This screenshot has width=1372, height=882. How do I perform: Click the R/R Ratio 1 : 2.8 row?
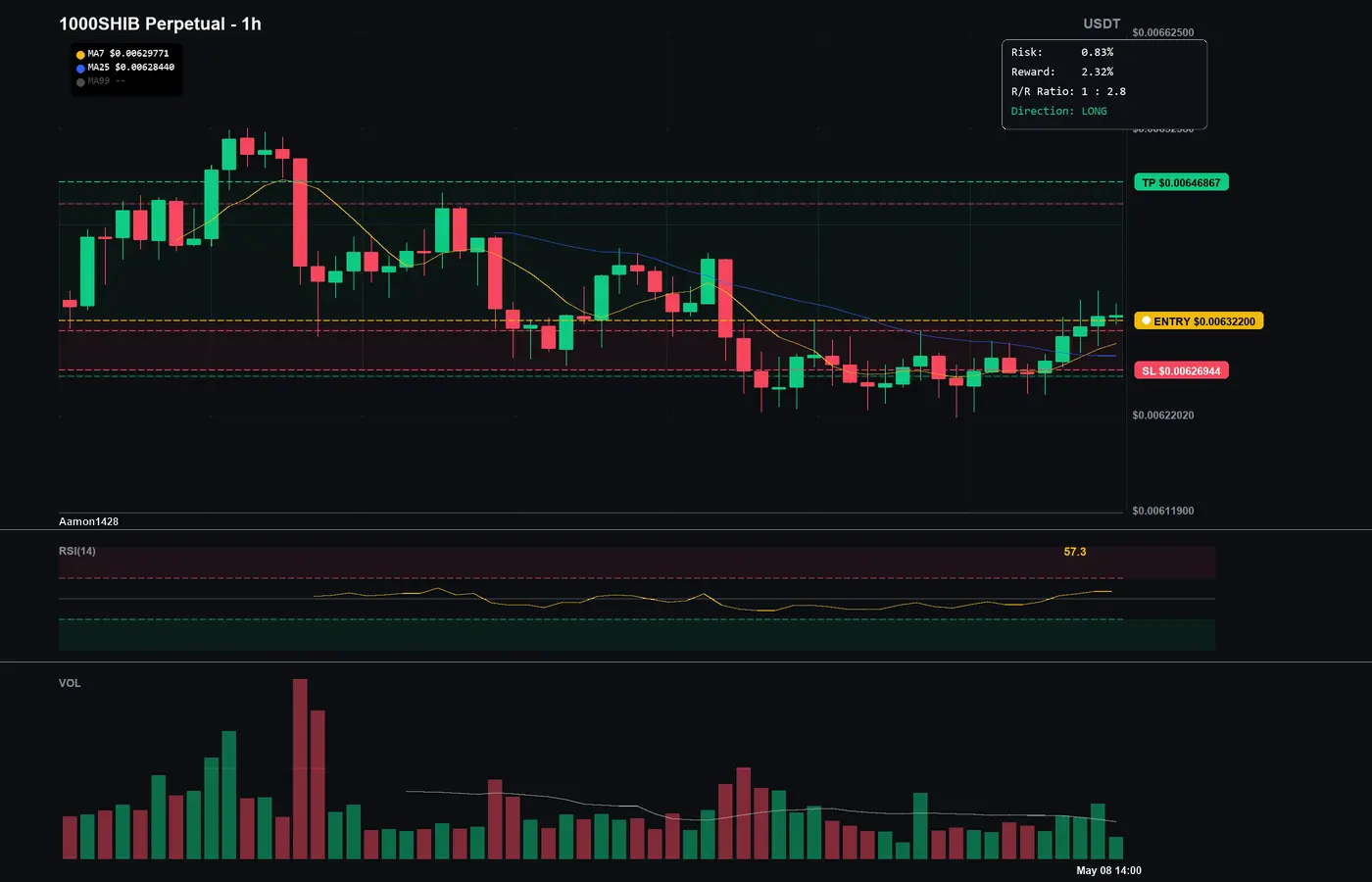point(1068,91)
